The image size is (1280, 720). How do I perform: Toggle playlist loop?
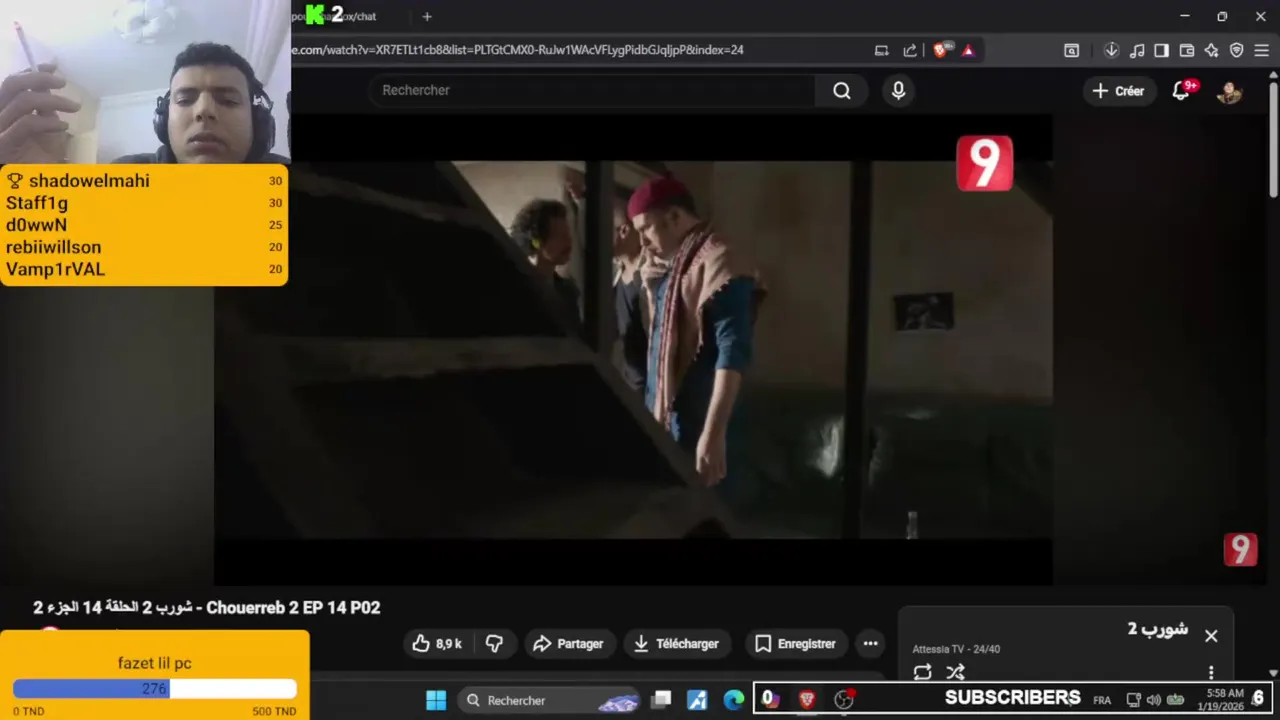[x=922, y=672]
